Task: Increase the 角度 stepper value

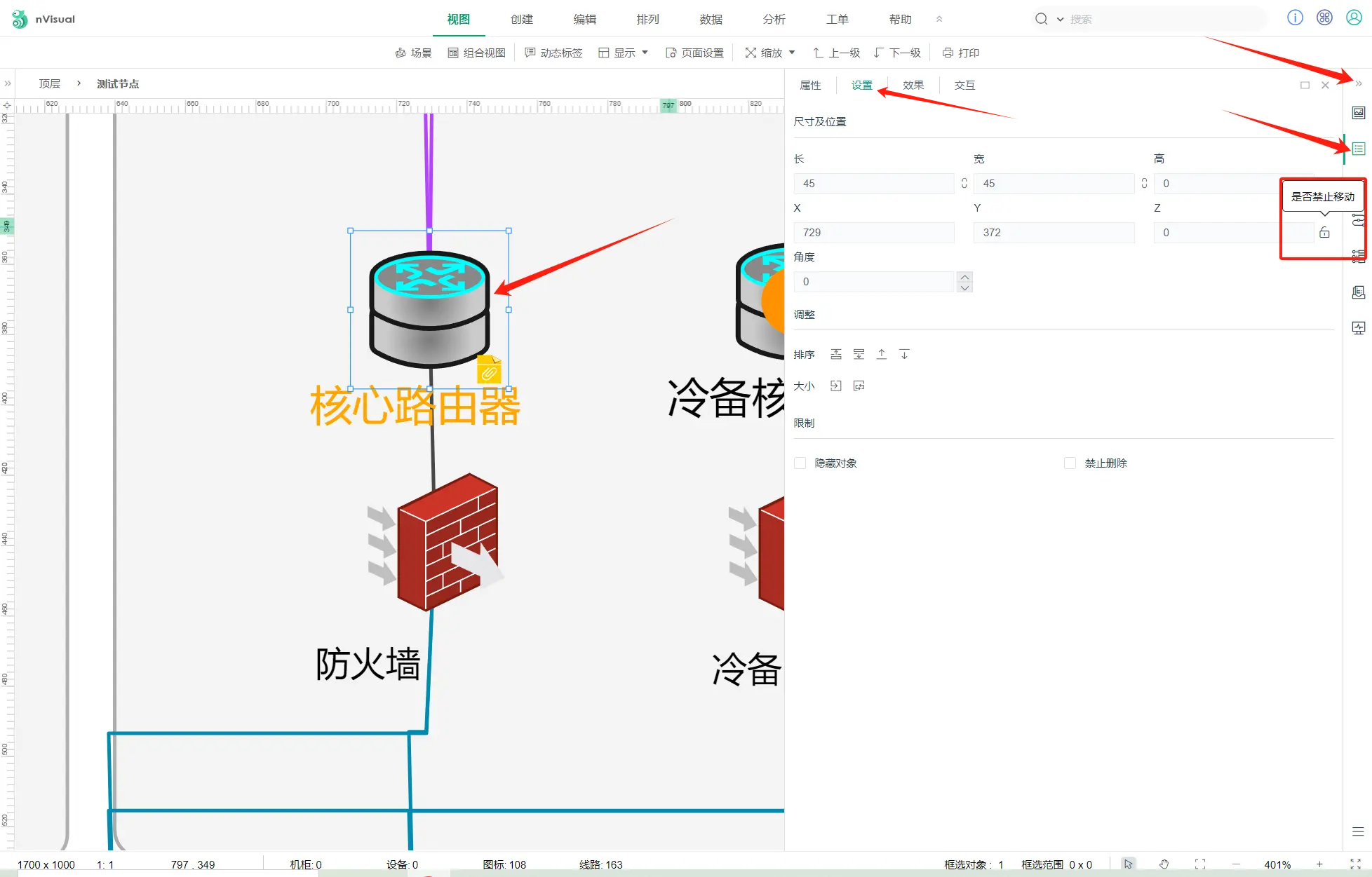Action: (x=965, y=277)
